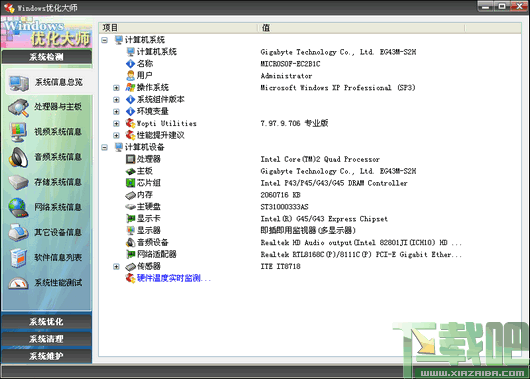Viewport: 530px width, 379px height.
Task: Select the ITE IT8718 sensor value
Action: click(280, 266)
